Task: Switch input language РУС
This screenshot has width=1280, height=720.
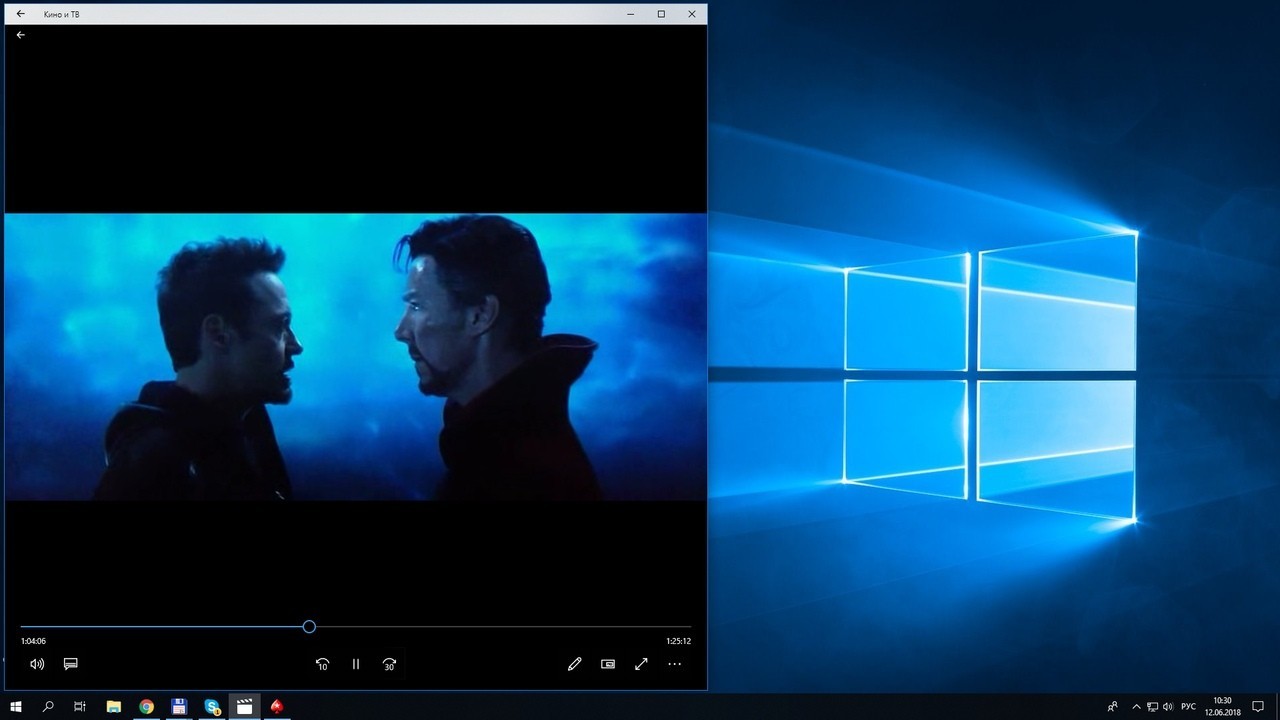Action: [x=1188, y=707]
